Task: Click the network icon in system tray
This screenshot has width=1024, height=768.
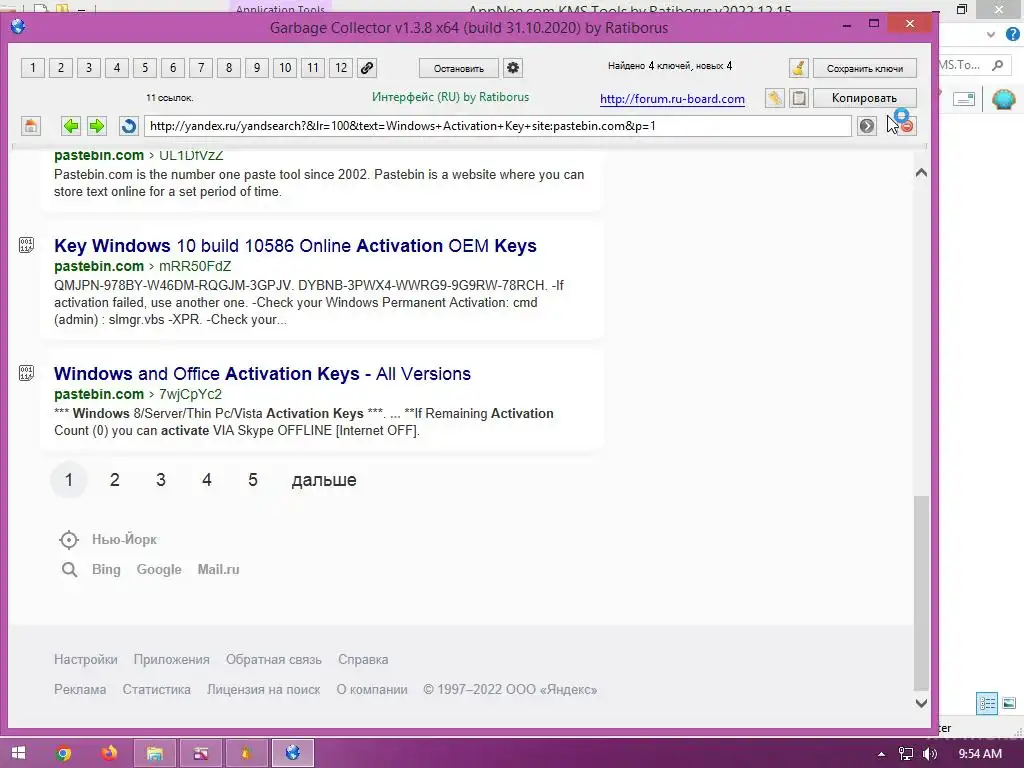Action: point(906,754)
